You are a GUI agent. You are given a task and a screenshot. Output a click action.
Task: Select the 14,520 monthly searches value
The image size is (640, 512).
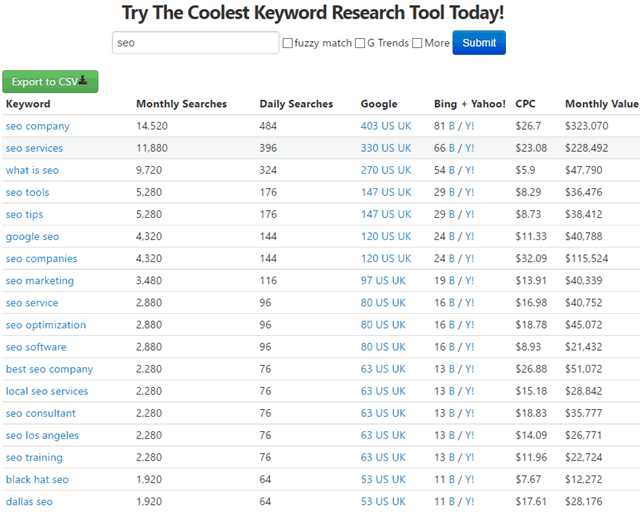pos(152,126)
